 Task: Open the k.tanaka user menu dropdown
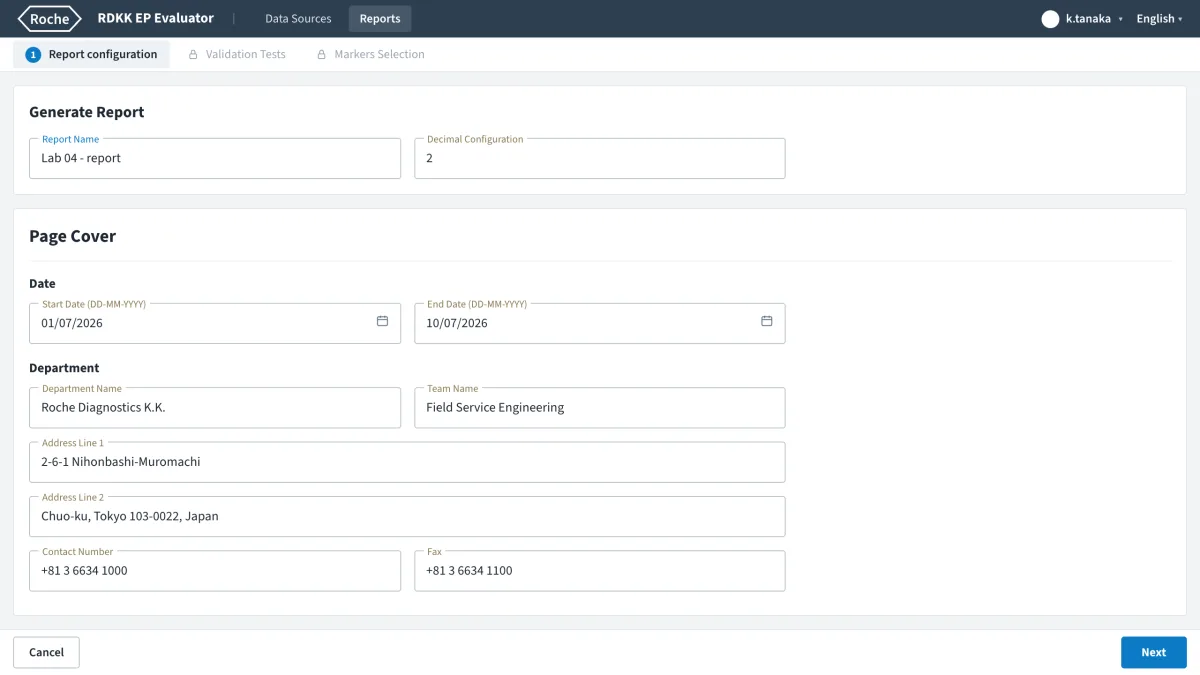pyautogui.click(x=1081, y=19)
